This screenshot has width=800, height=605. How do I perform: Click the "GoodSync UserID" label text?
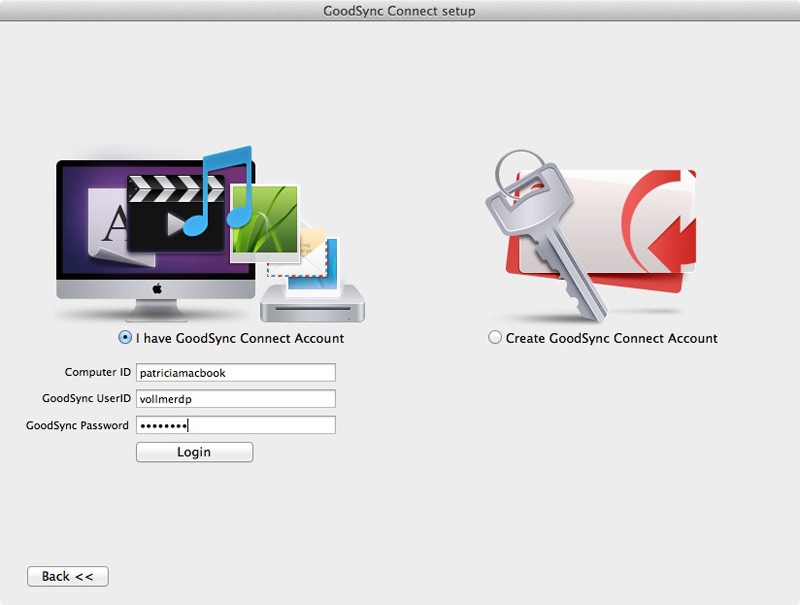(86, 398)
